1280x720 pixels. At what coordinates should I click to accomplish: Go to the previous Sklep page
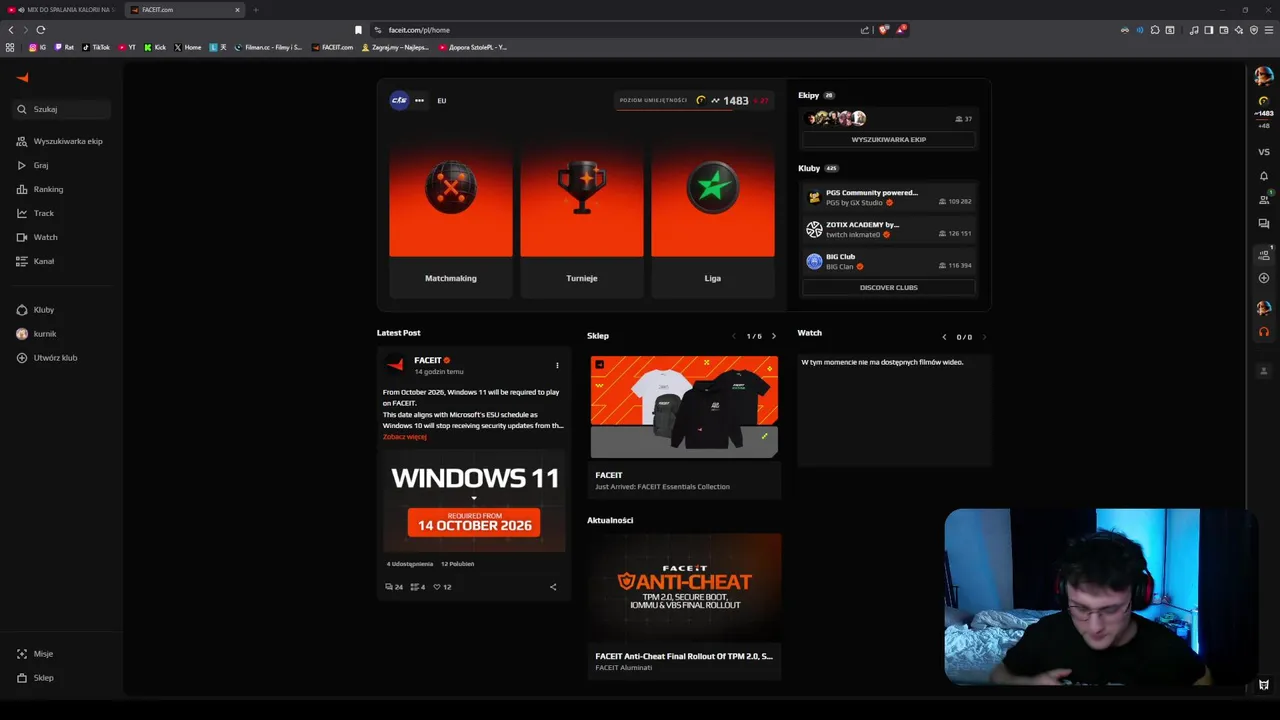pos(734,336)
